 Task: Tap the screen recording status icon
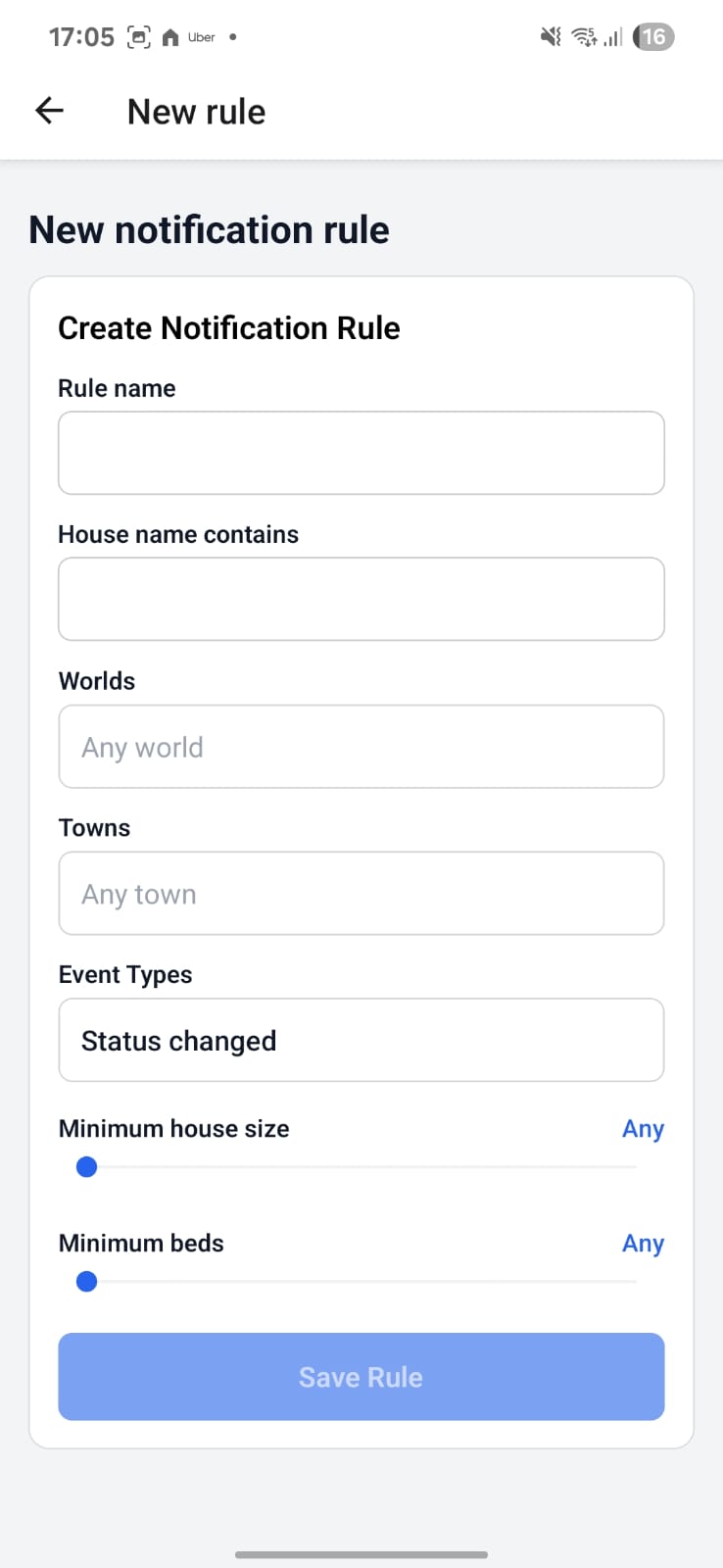click(139, 37)
